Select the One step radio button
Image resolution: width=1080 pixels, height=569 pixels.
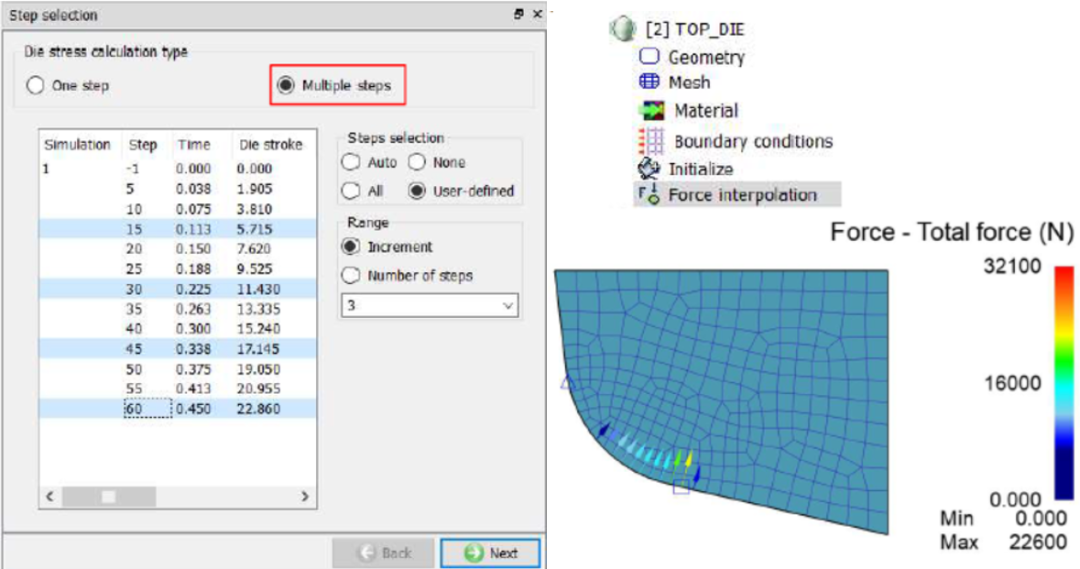[x=36, y=86]
